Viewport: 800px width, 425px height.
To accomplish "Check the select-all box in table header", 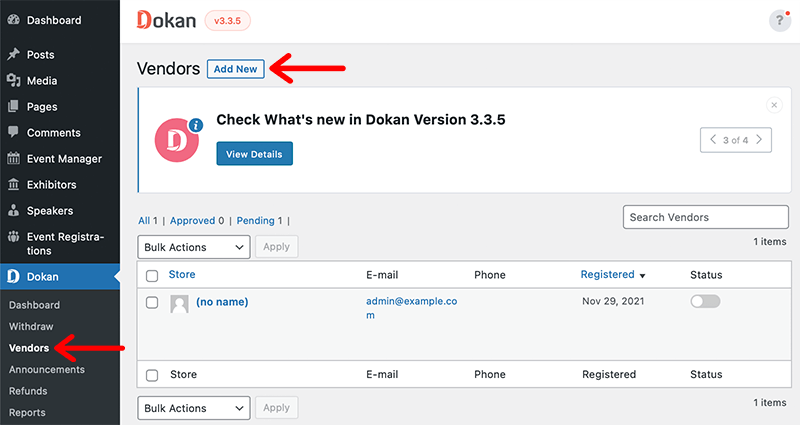I will (152, 276).
